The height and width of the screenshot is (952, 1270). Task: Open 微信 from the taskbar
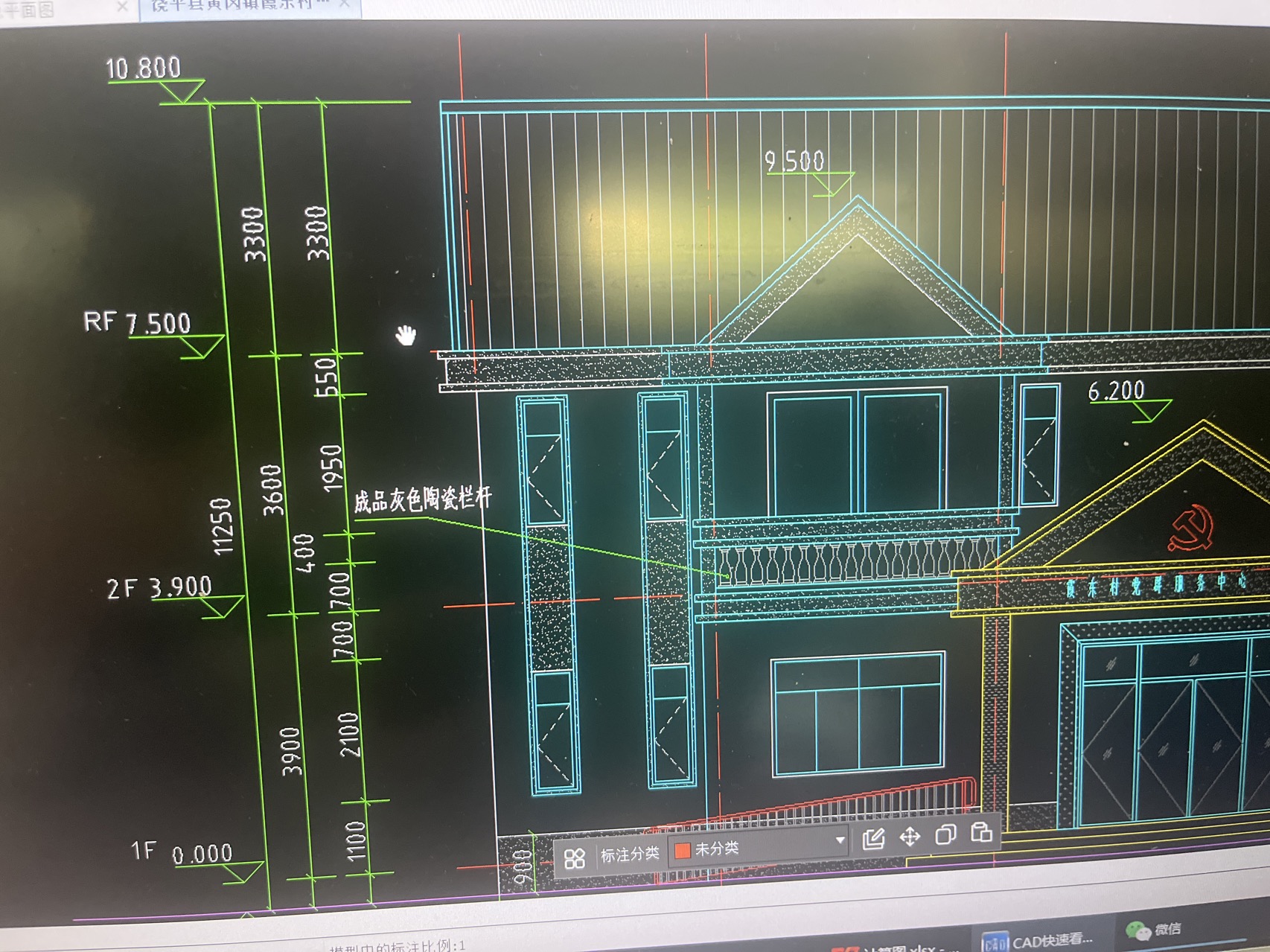tap(1155, 930)
